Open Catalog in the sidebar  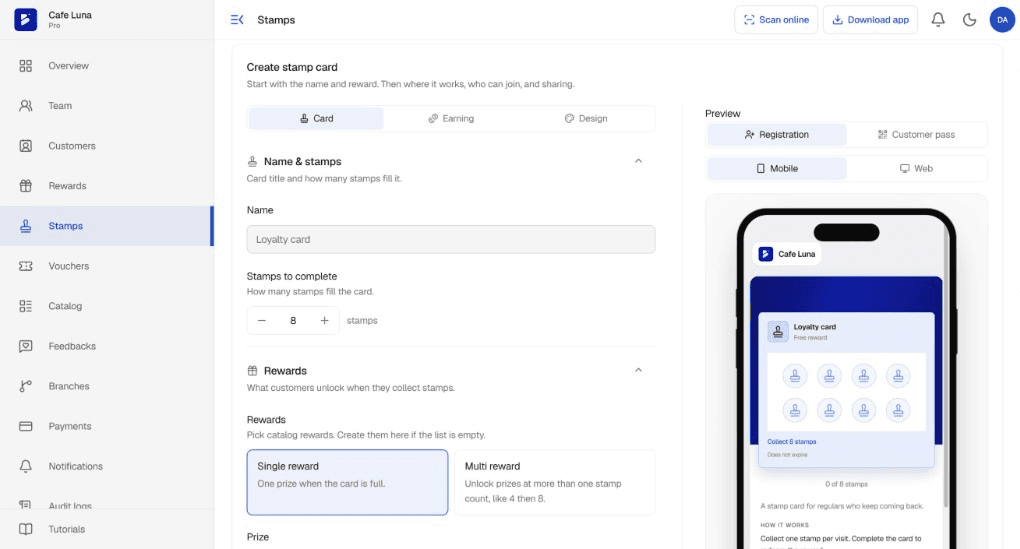tap(107, 306)
